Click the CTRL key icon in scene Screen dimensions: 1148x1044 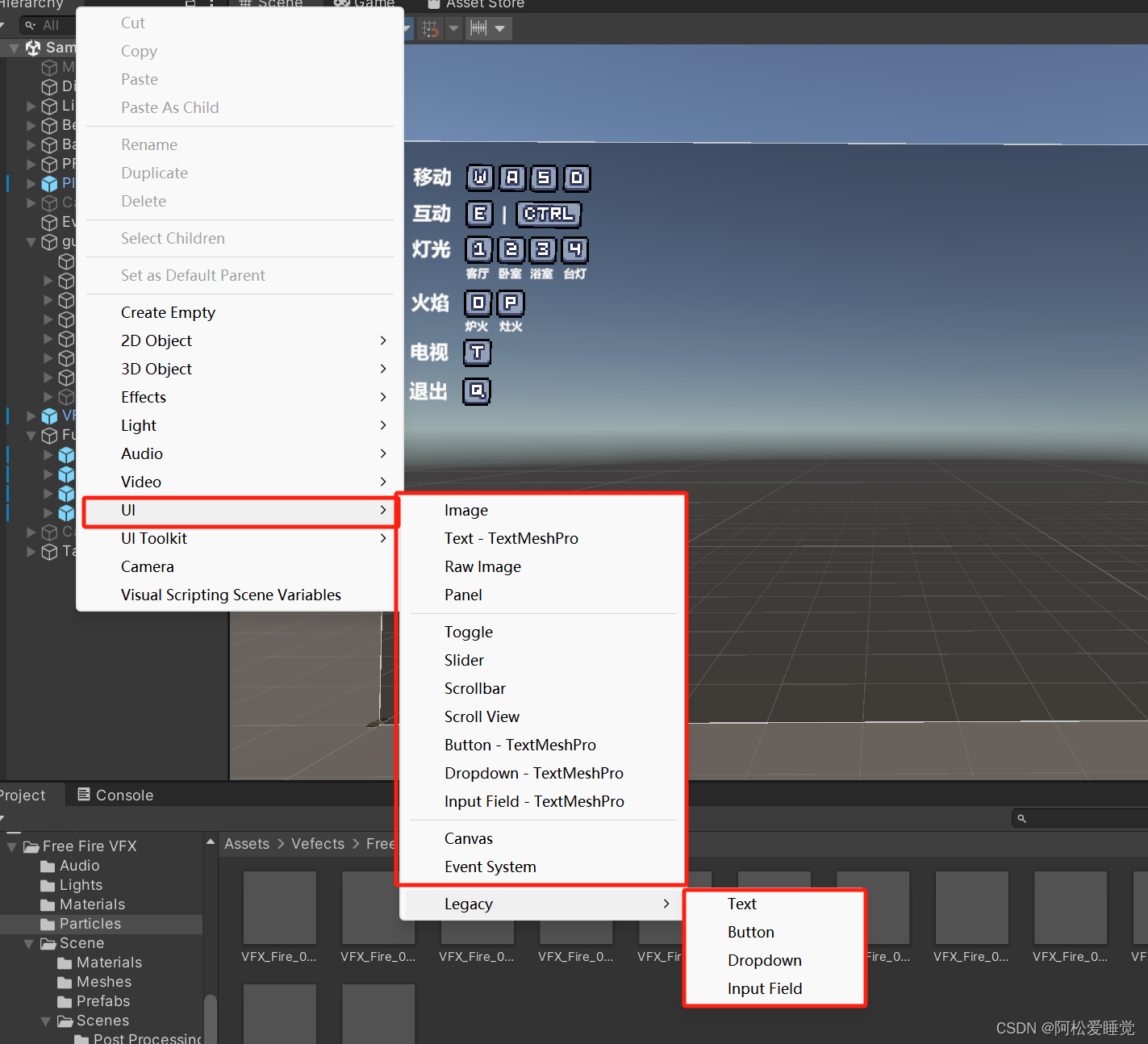[549, 214]
